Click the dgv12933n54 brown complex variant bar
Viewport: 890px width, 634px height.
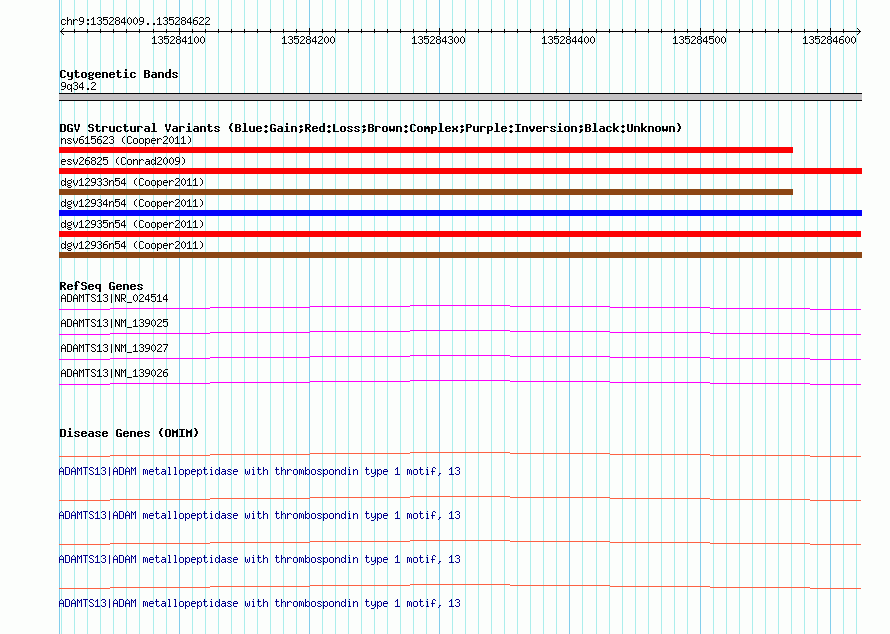point(426,192)
